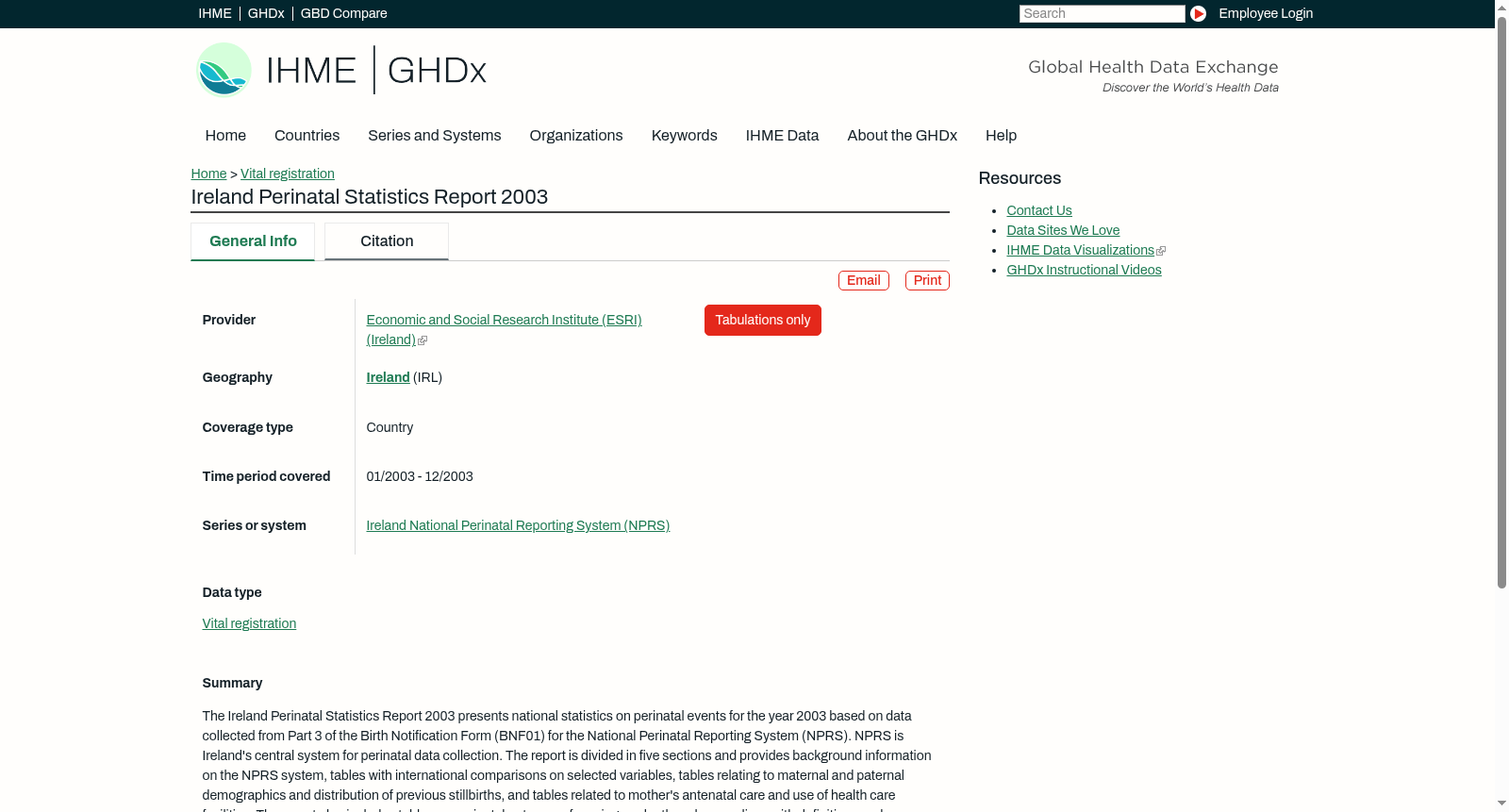Click the 'Geography' field label
The width and height of the screenshot is (1509, 812).
(238, 377)
